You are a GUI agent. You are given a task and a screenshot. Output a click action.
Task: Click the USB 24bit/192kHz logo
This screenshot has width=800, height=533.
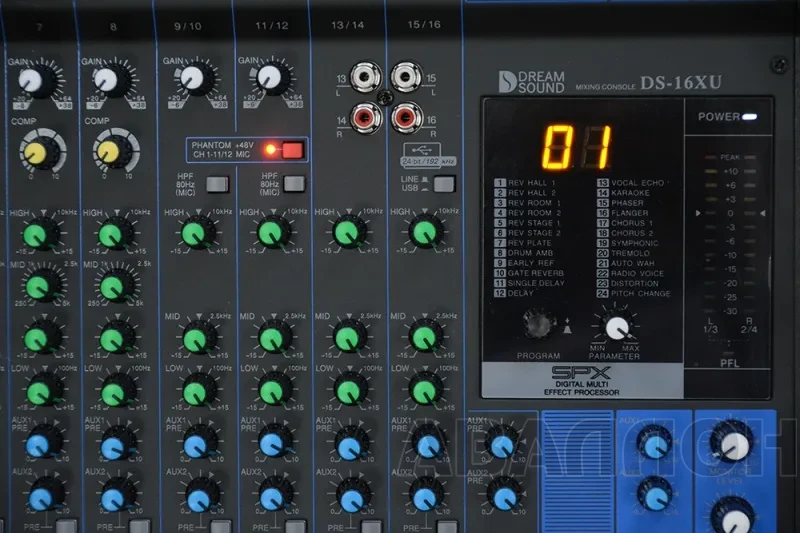[x=428, y=156]
